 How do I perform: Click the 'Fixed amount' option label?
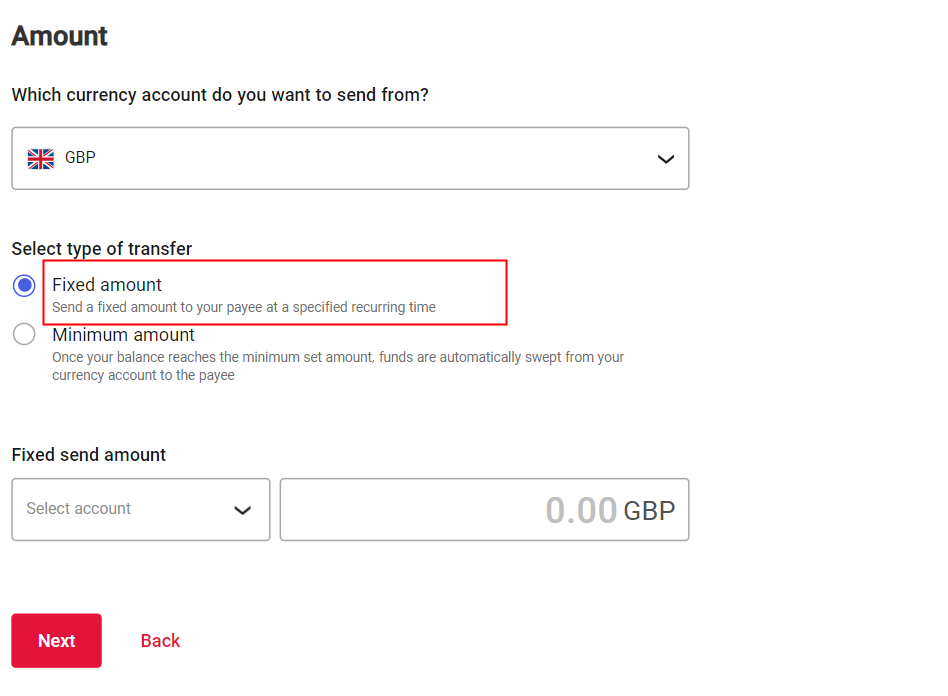[x=107, y=285]
